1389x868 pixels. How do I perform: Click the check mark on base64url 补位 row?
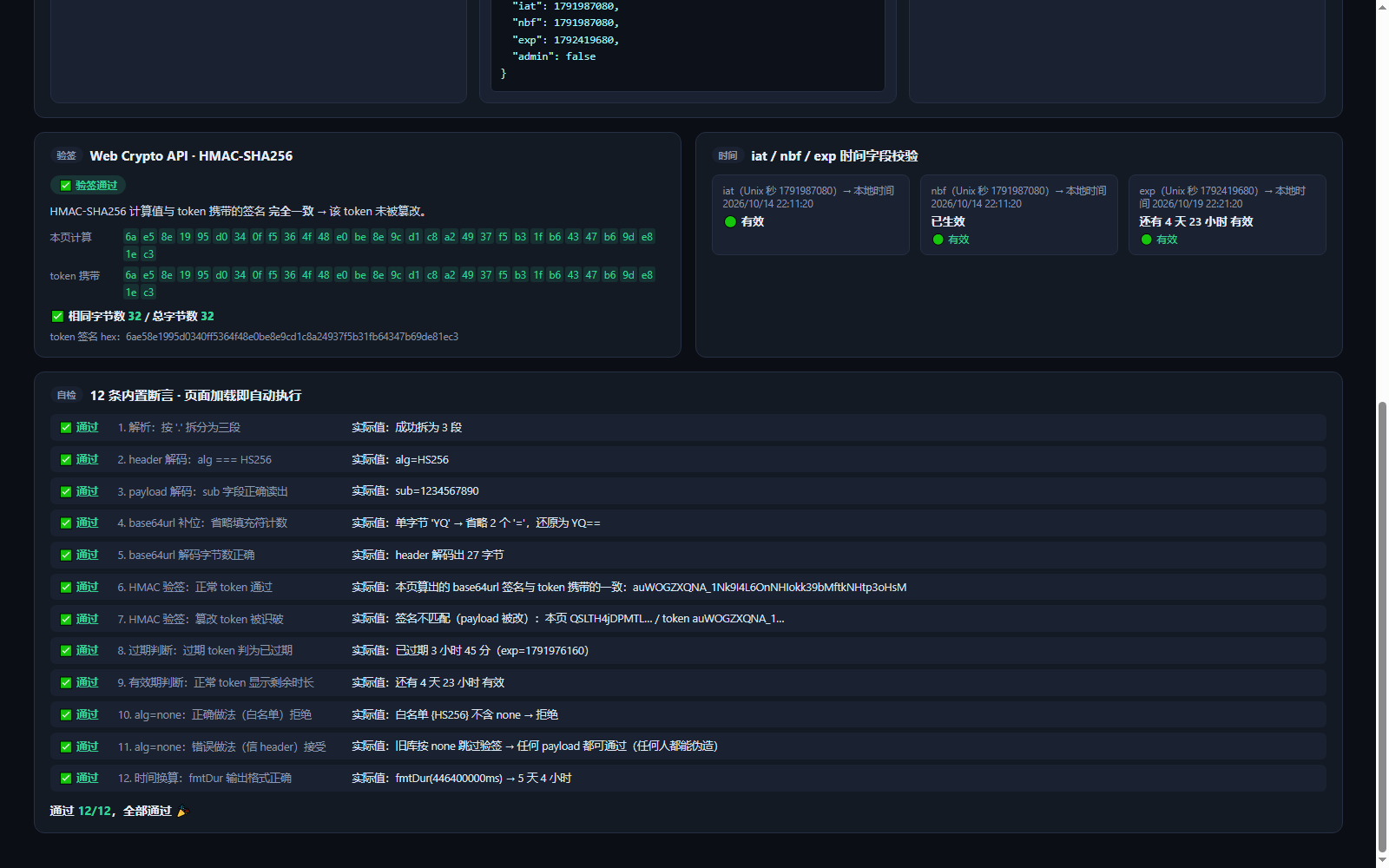pyautogui.click(x=66, y=523)
